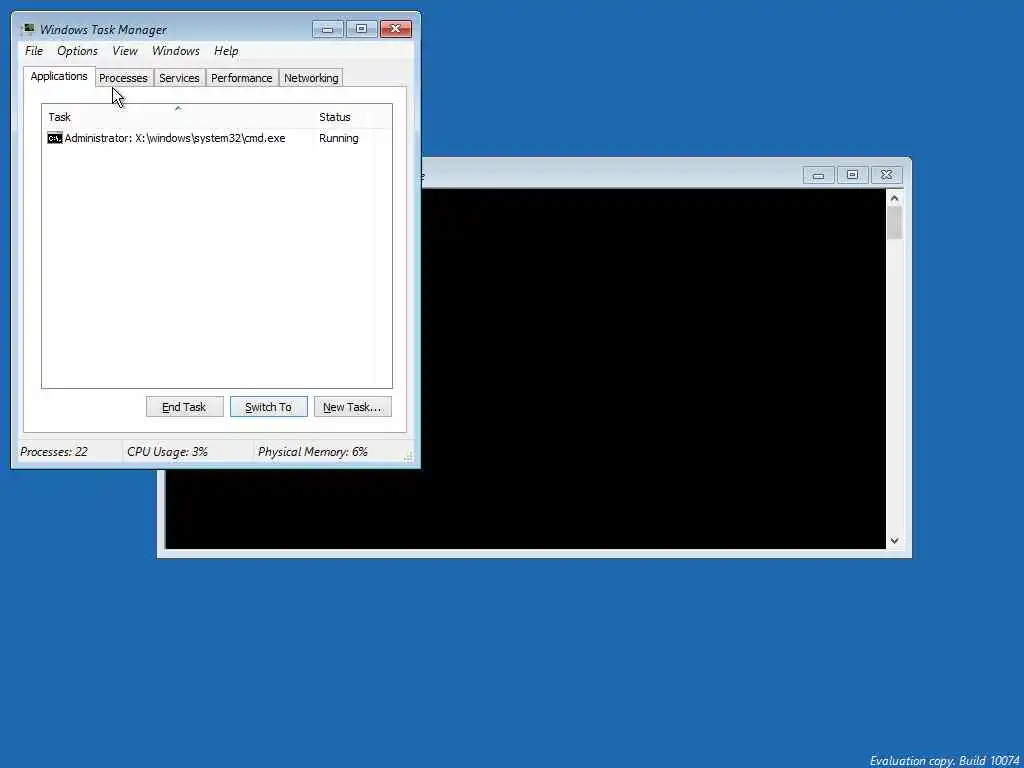Open the File menu
The image size is (1024, 768).
(x=34, y=51)
